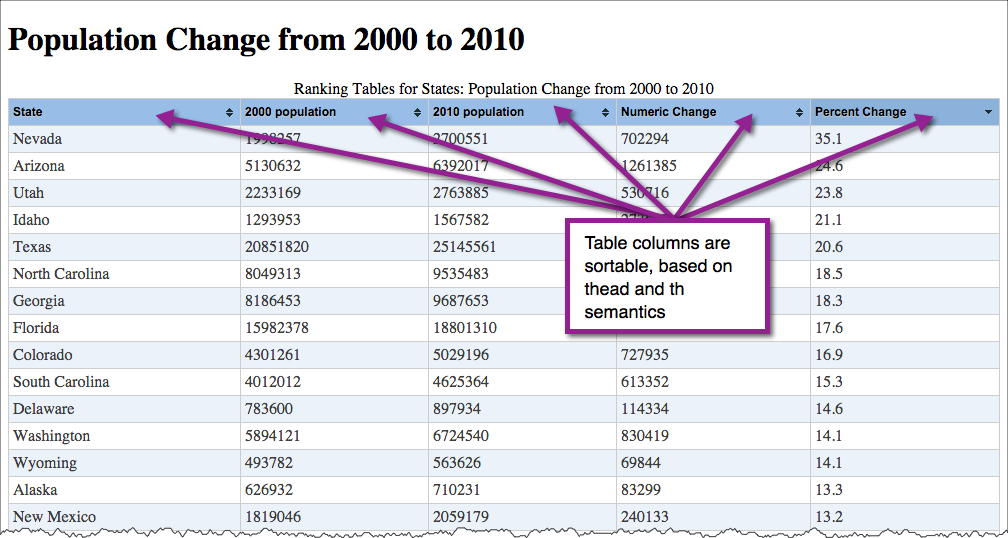Click sort arrows icon in Numeric Change header
Viewport: 1008px width, 538px height.
coord(799,112)
